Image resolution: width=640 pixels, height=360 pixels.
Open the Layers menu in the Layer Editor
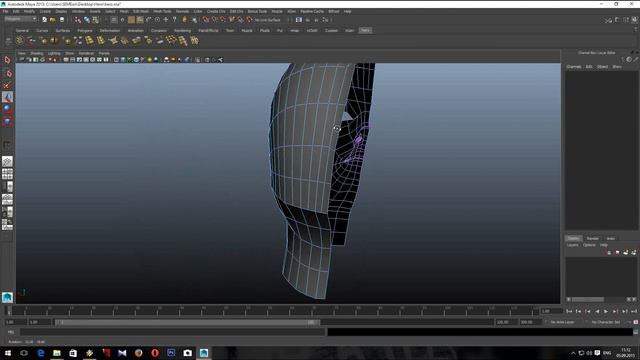[573, 245]
